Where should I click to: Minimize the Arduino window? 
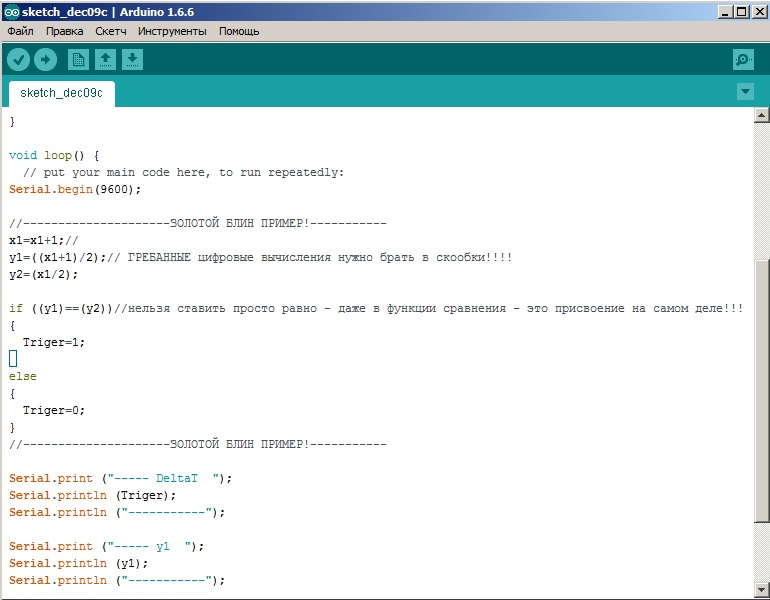click(x=725, y=12)
